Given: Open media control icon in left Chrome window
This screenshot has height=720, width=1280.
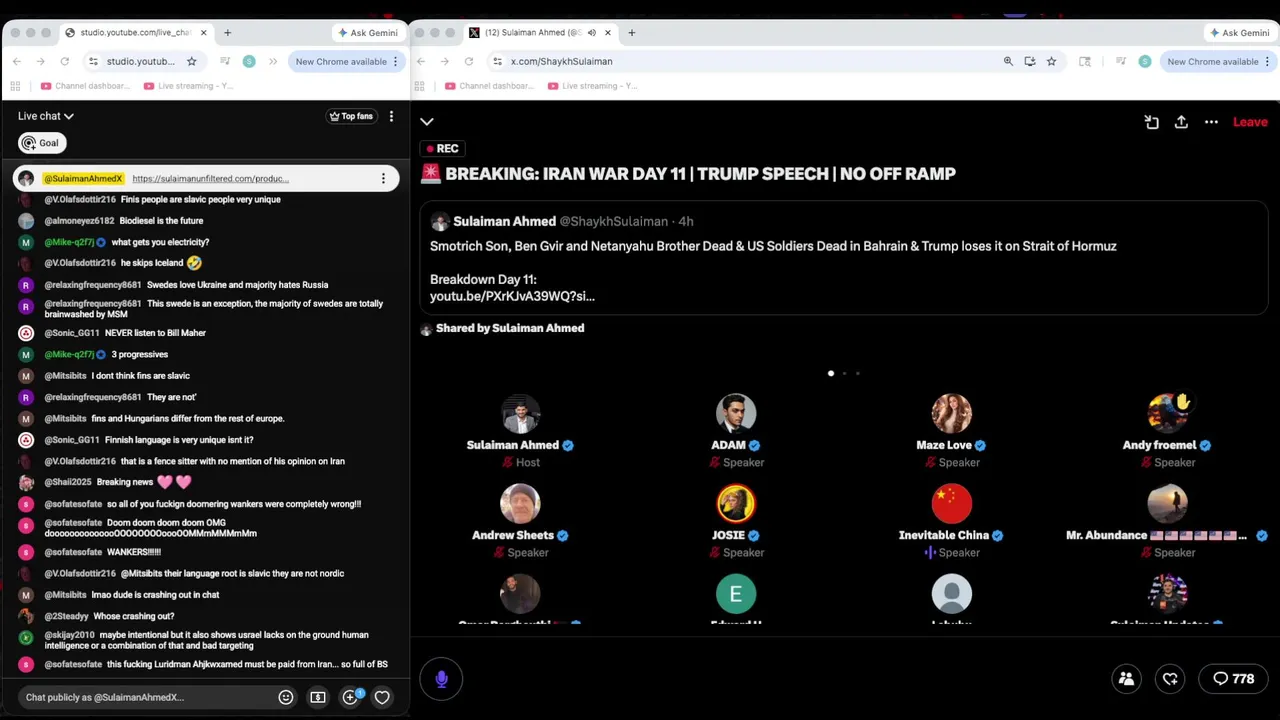Looking at the screenshot, I should (225, 61).
